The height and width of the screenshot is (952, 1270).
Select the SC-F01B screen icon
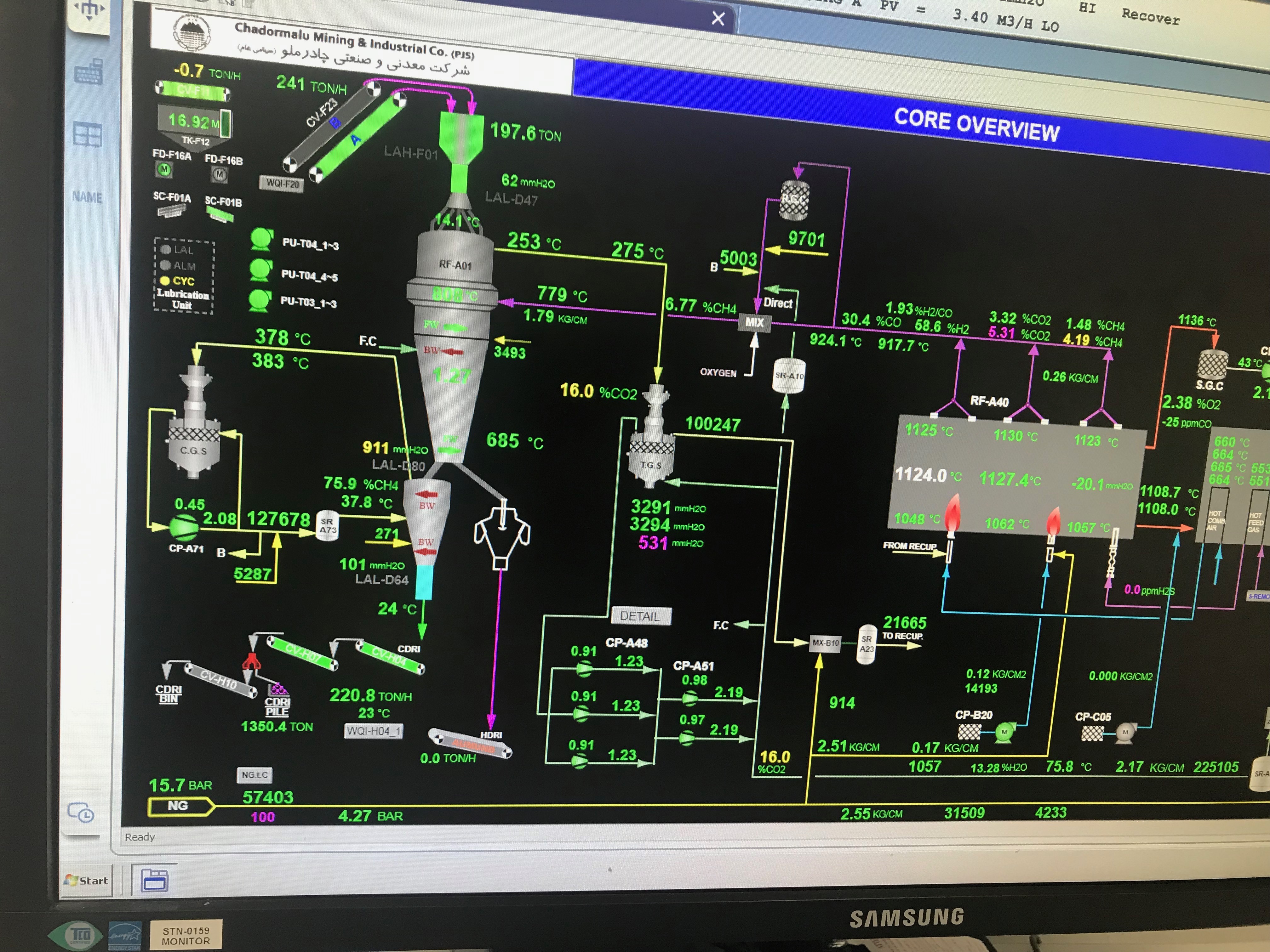click(x=220, y=215)
